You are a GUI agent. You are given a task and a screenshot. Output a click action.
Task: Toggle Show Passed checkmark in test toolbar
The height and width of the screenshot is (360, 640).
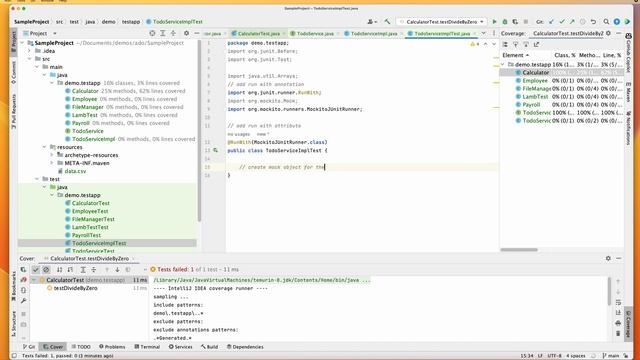36,270
